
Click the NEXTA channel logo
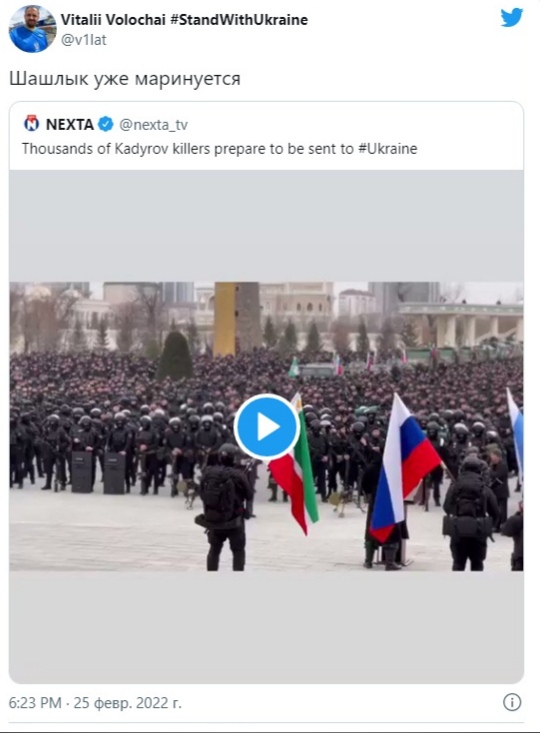pos(31,124)
